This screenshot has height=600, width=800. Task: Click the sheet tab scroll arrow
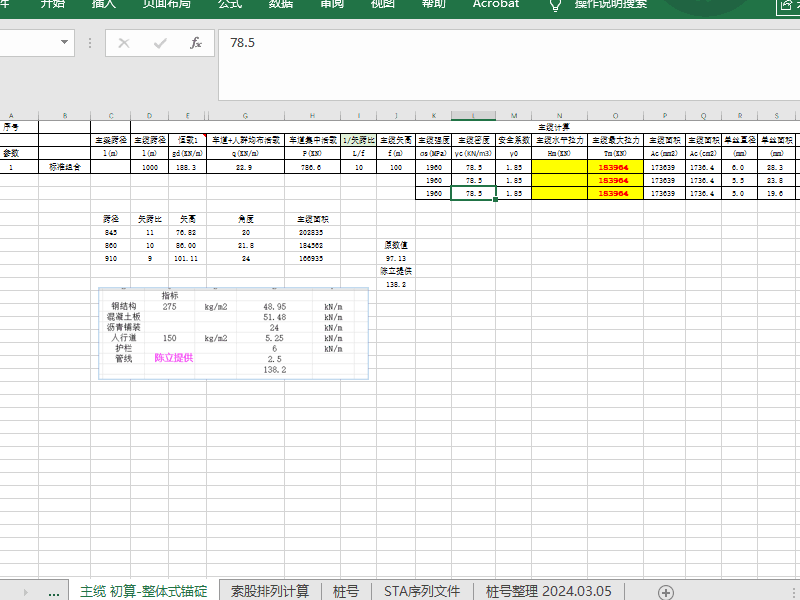(x=26, y=592)
